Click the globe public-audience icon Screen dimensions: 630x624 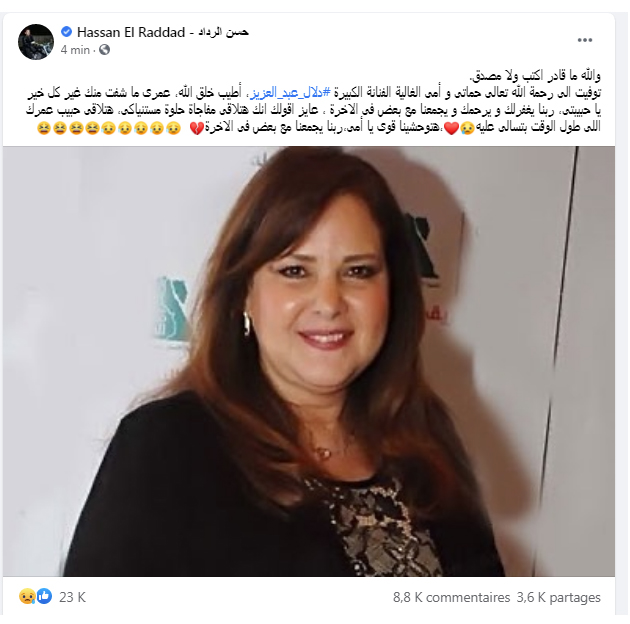click(104, 50)
